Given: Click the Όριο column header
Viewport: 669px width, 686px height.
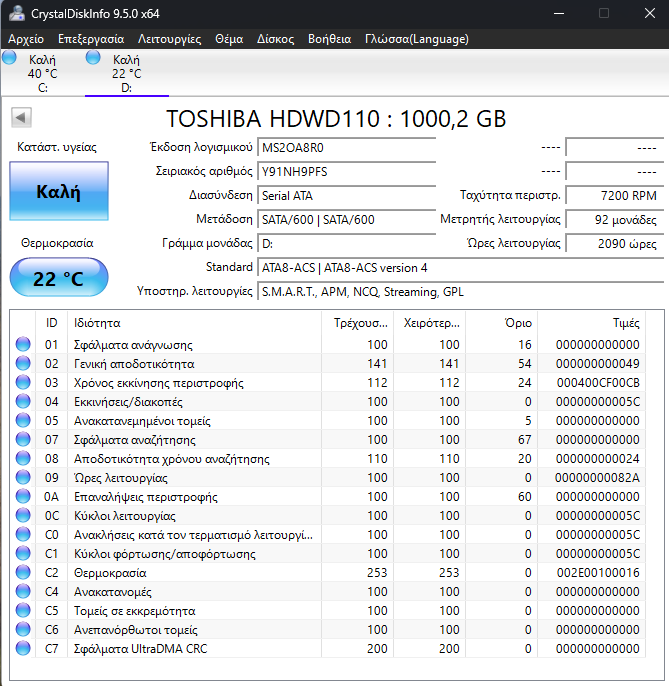Looking at the screenshot, I should [501, 323].
